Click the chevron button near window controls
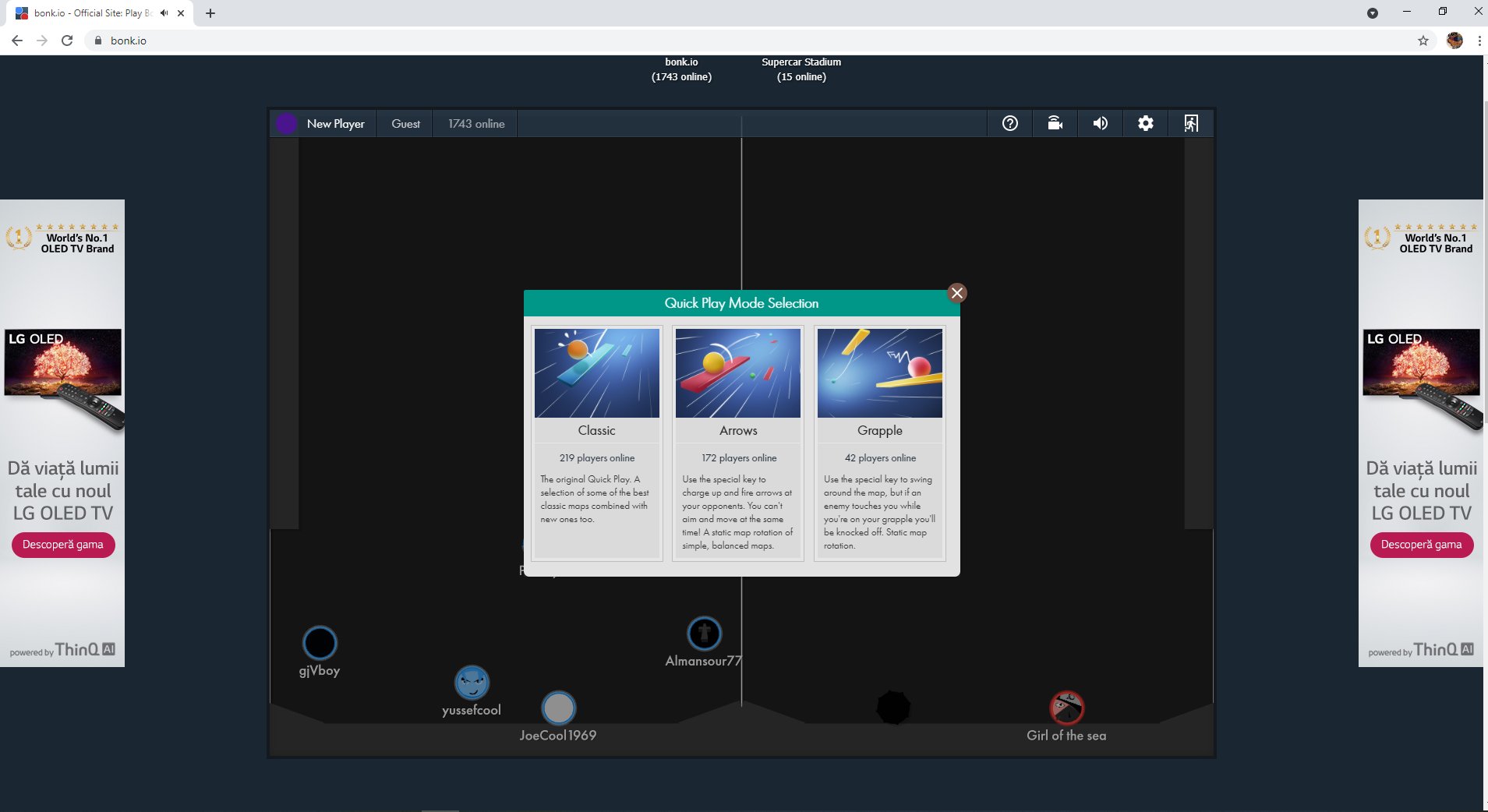Viewport: 1488px width, 812px height. 1373,12
